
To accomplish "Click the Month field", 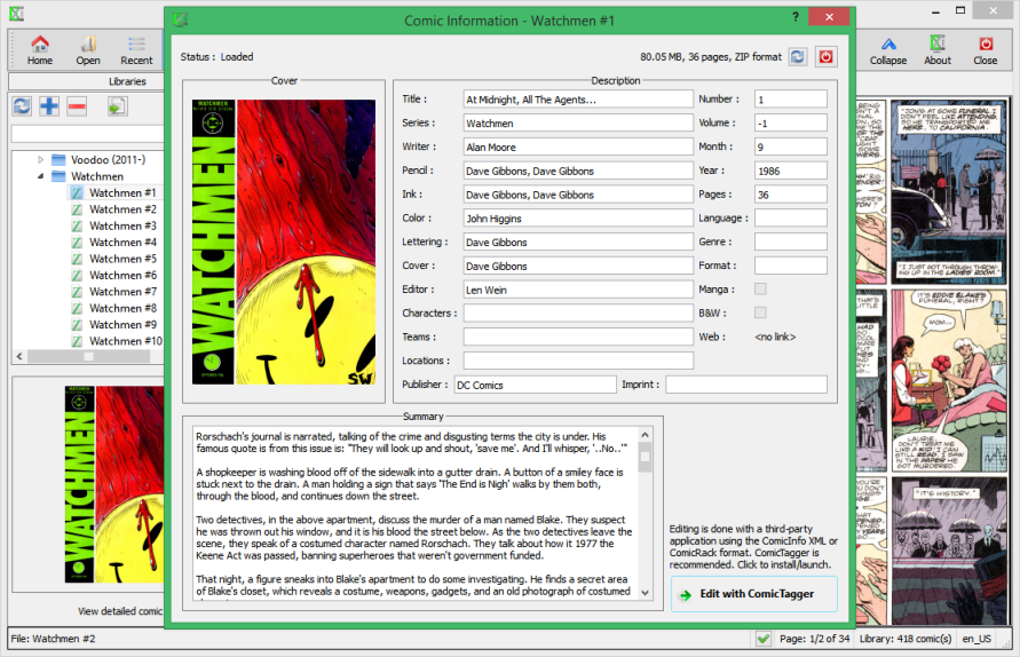I will (790, 147).
